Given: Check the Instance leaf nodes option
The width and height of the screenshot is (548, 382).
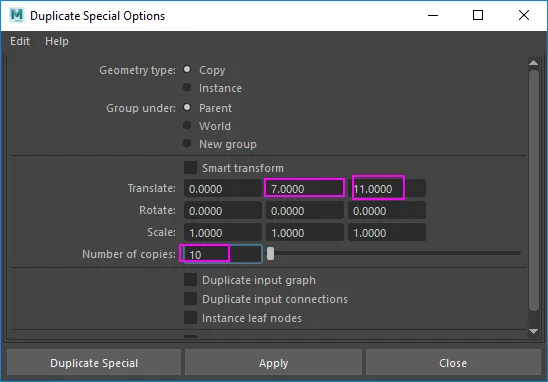Looking at the screenshot, I should click(x=190, y=318).
